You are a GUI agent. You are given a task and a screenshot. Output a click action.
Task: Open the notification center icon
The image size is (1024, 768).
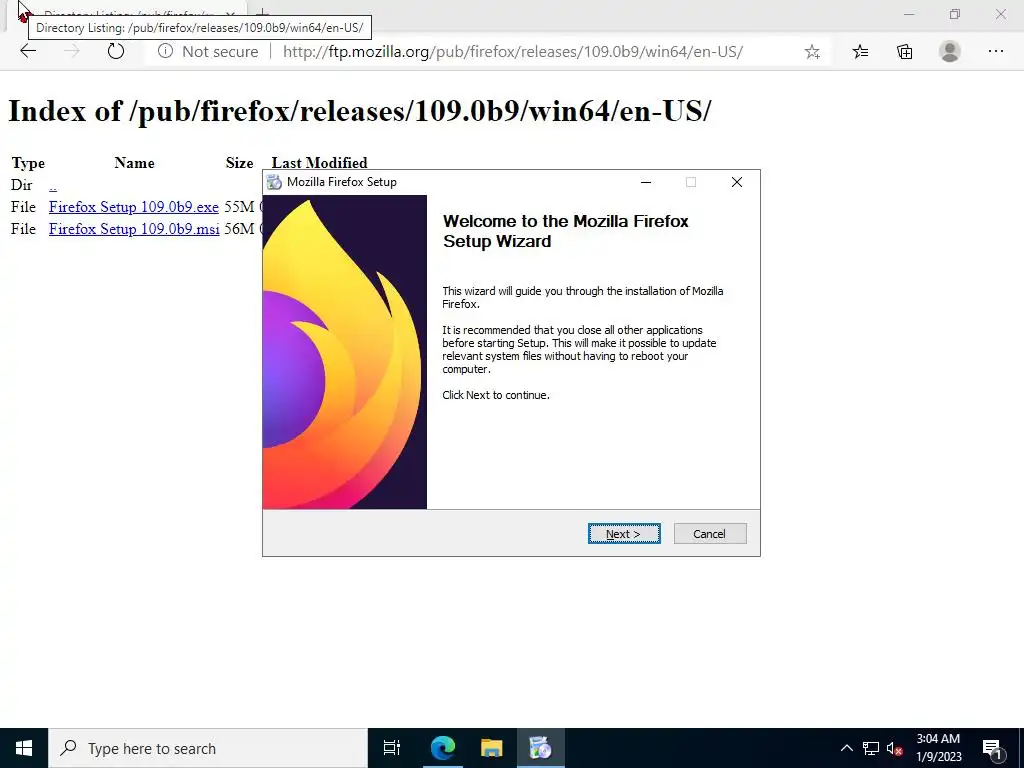(x=993, y=748)
